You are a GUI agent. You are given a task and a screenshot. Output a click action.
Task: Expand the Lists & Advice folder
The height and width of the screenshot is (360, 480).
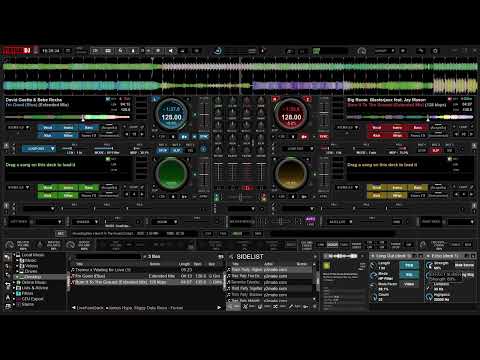(14, 288)
